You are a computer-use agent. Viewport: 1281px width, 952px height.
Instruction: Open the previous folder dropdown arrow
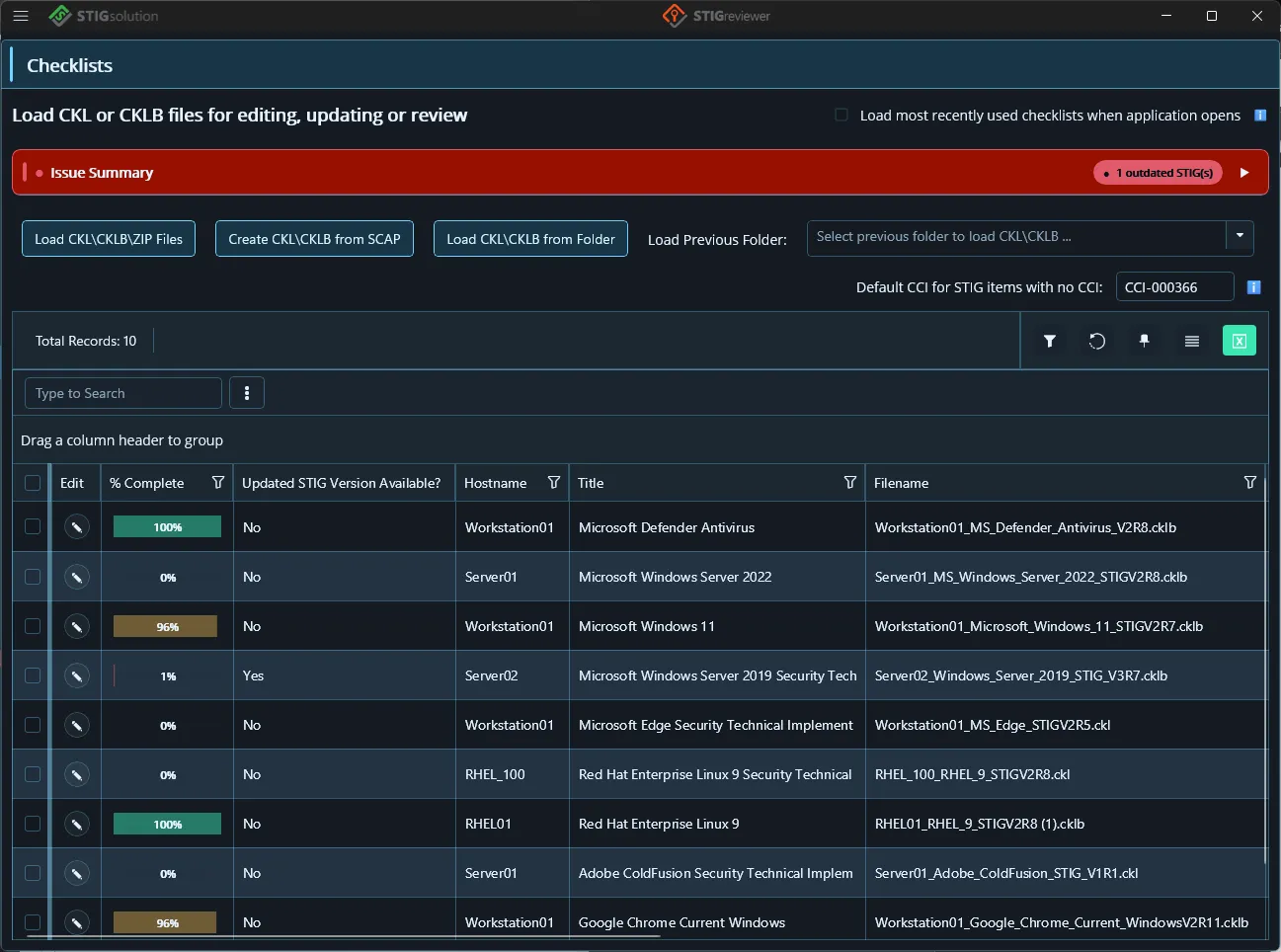[1241, 237]
